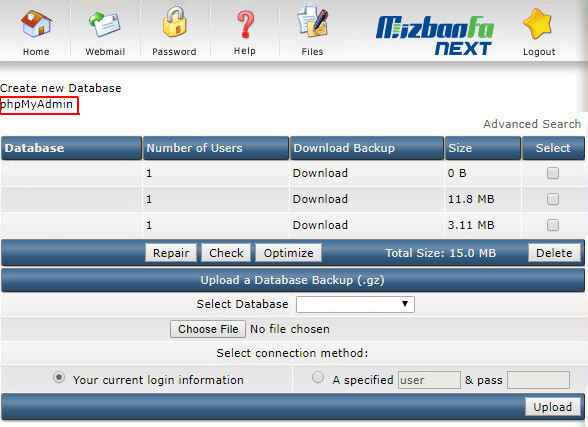Focus the user input field
This screenshot has height=427, width=588.
click(429, 380)
